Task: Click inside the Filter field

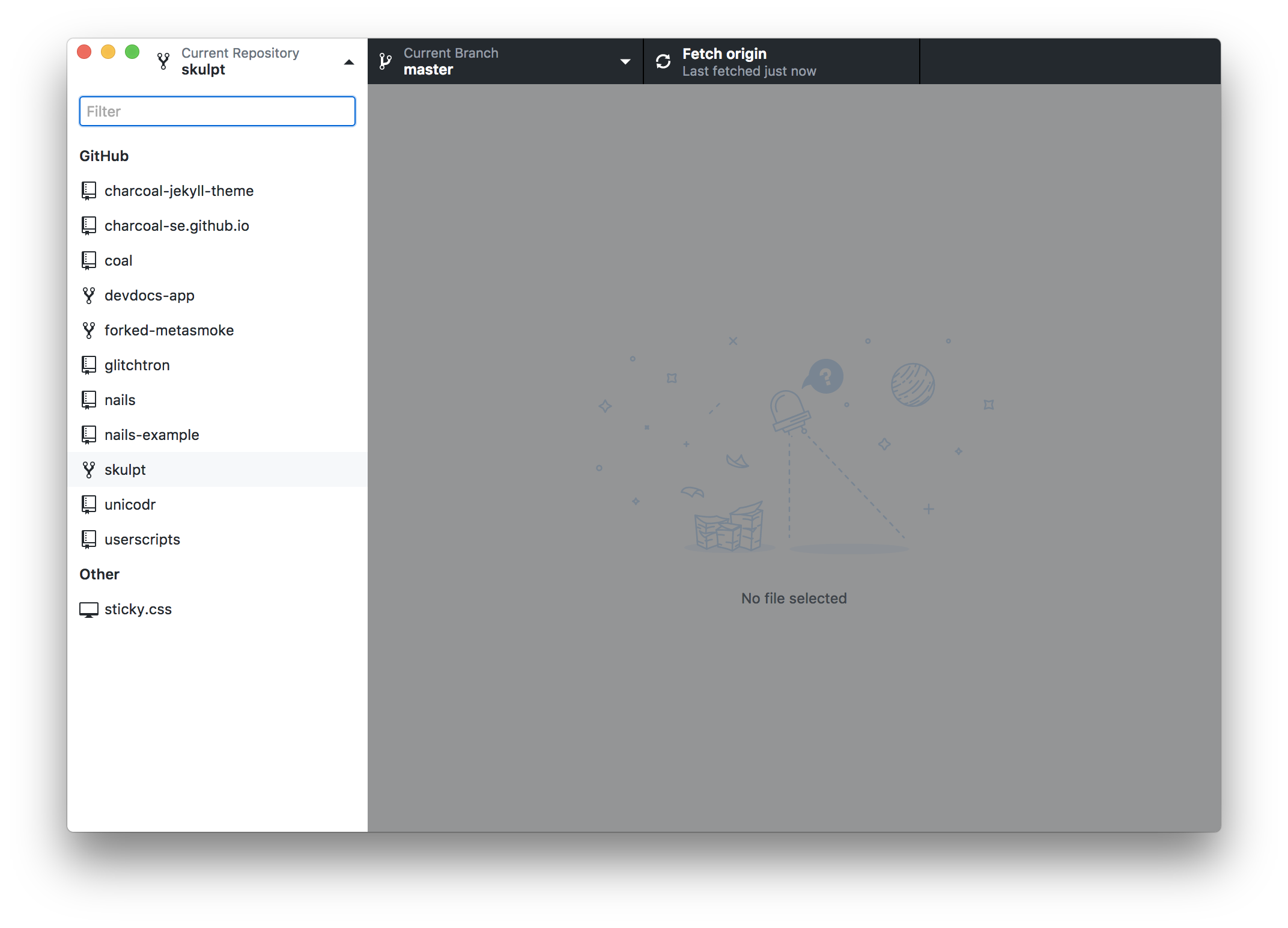Action: pos(217,111)
